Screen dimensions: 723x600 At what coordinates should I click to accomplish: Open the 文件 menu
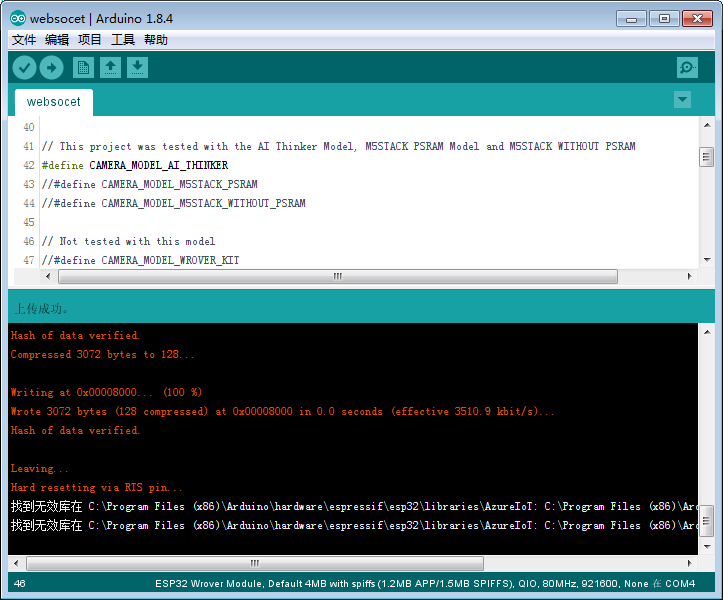pyautogui.click(x=24, y=40)
